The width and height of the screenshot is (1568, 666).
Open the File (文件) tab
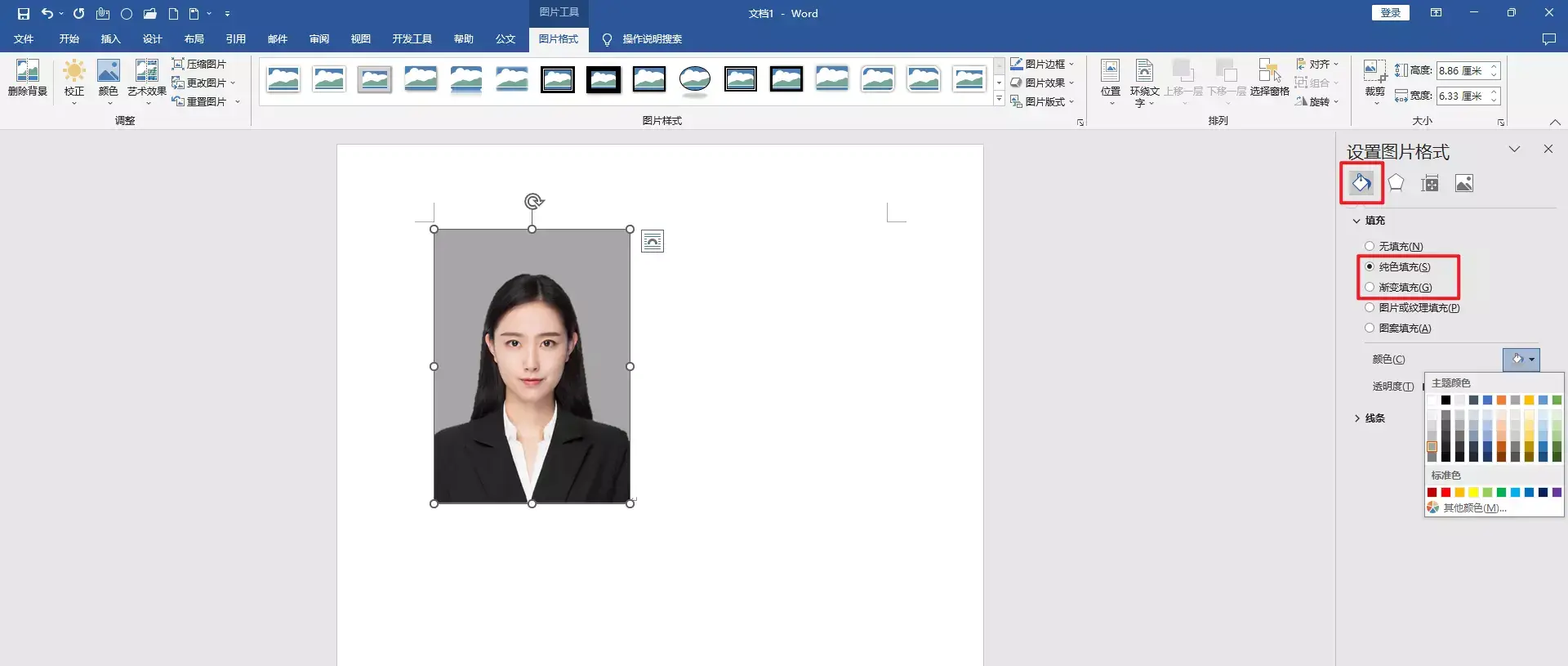point(24,39)
